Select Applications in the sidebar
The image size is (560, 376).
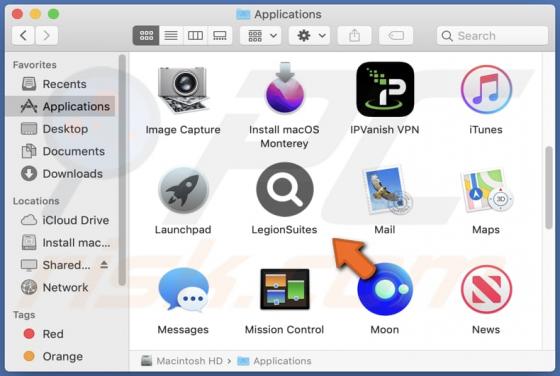tap(61, 106)
